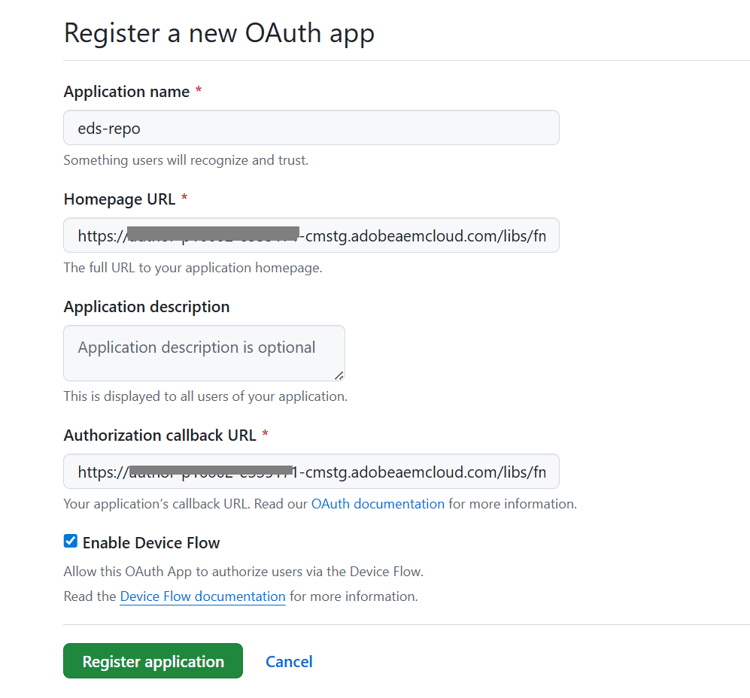The height and width of the screenshot is (698, 750).
Task: Click inside the Application description textarea
Action: click(x=203, y=352)
